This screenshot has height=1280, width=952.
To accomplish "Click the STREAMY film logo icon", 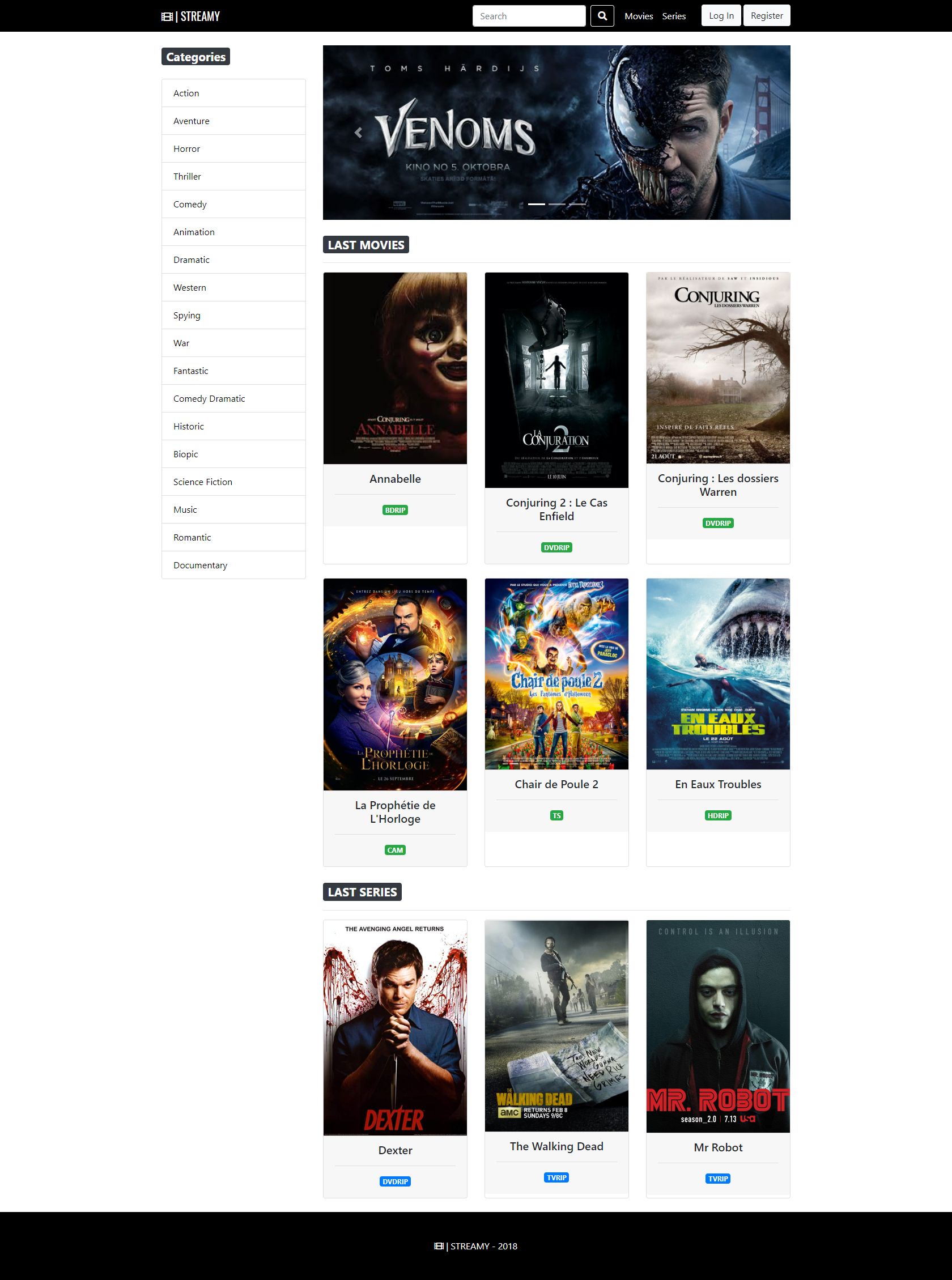I will (167, 16).
